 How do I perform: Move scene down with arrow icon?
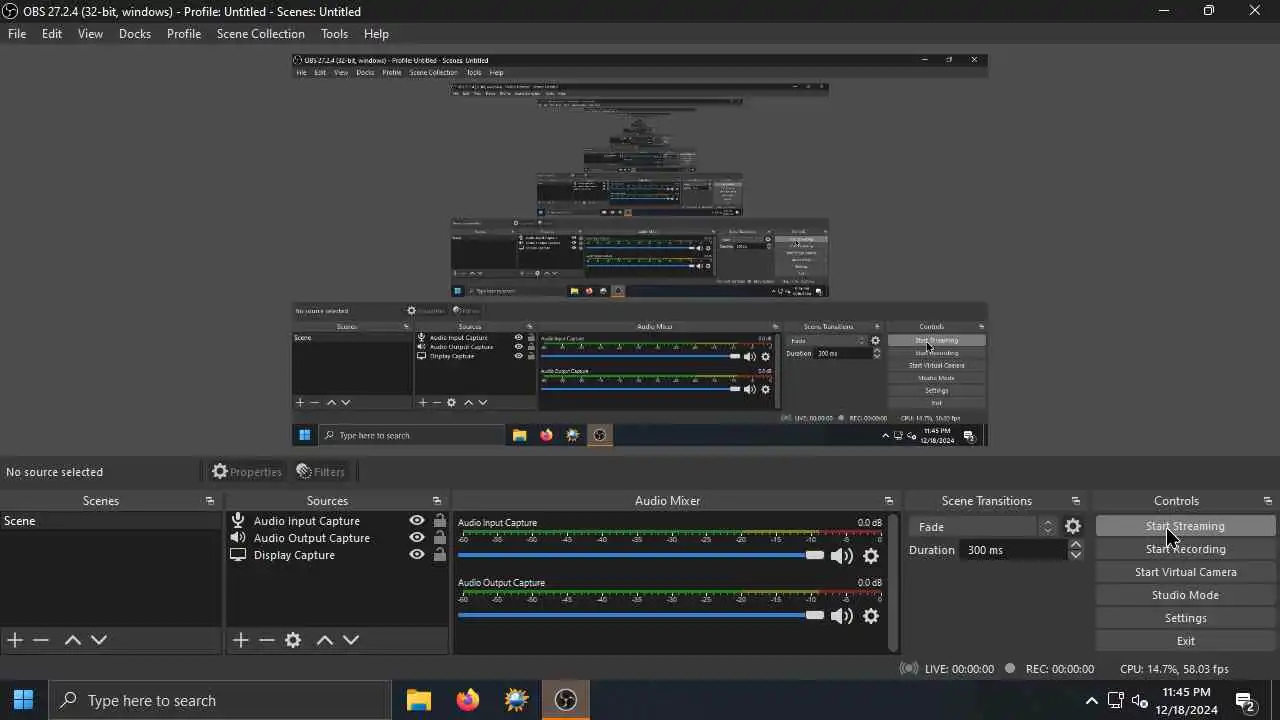click(99, 640)
